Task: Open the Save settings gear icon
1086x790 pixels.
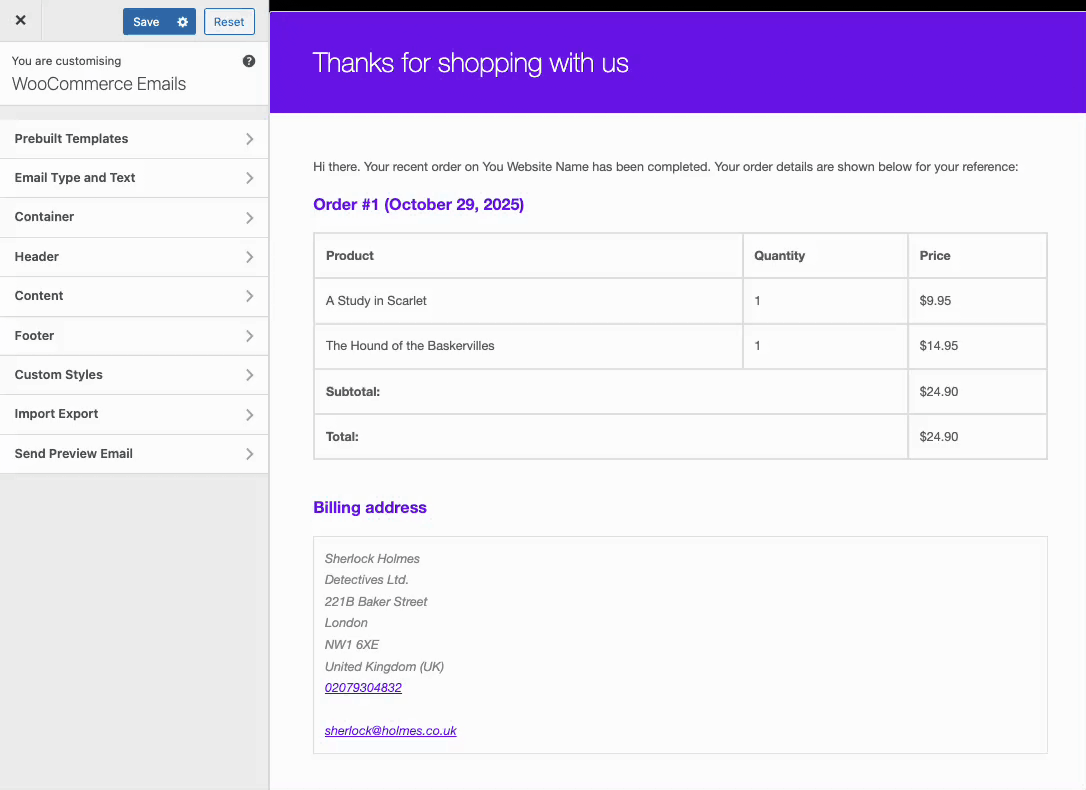Action: [182, 21]
